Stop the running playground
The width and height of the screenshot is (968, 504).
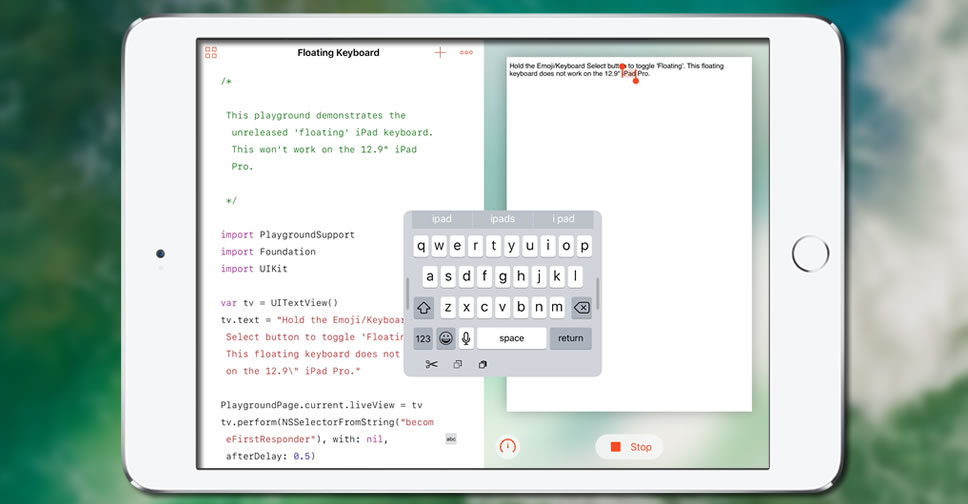630,447
